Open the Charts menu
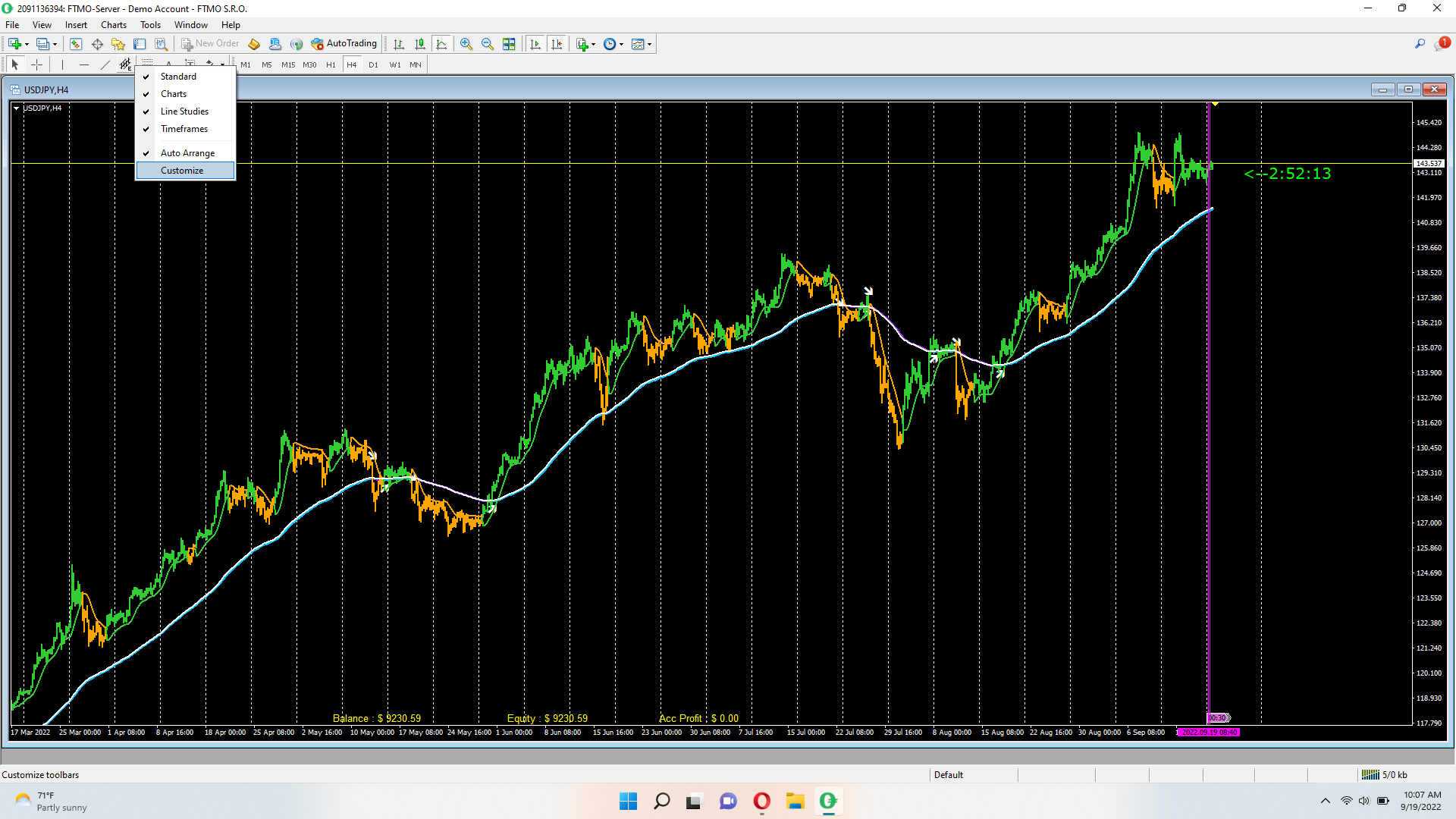 [113, 25]
